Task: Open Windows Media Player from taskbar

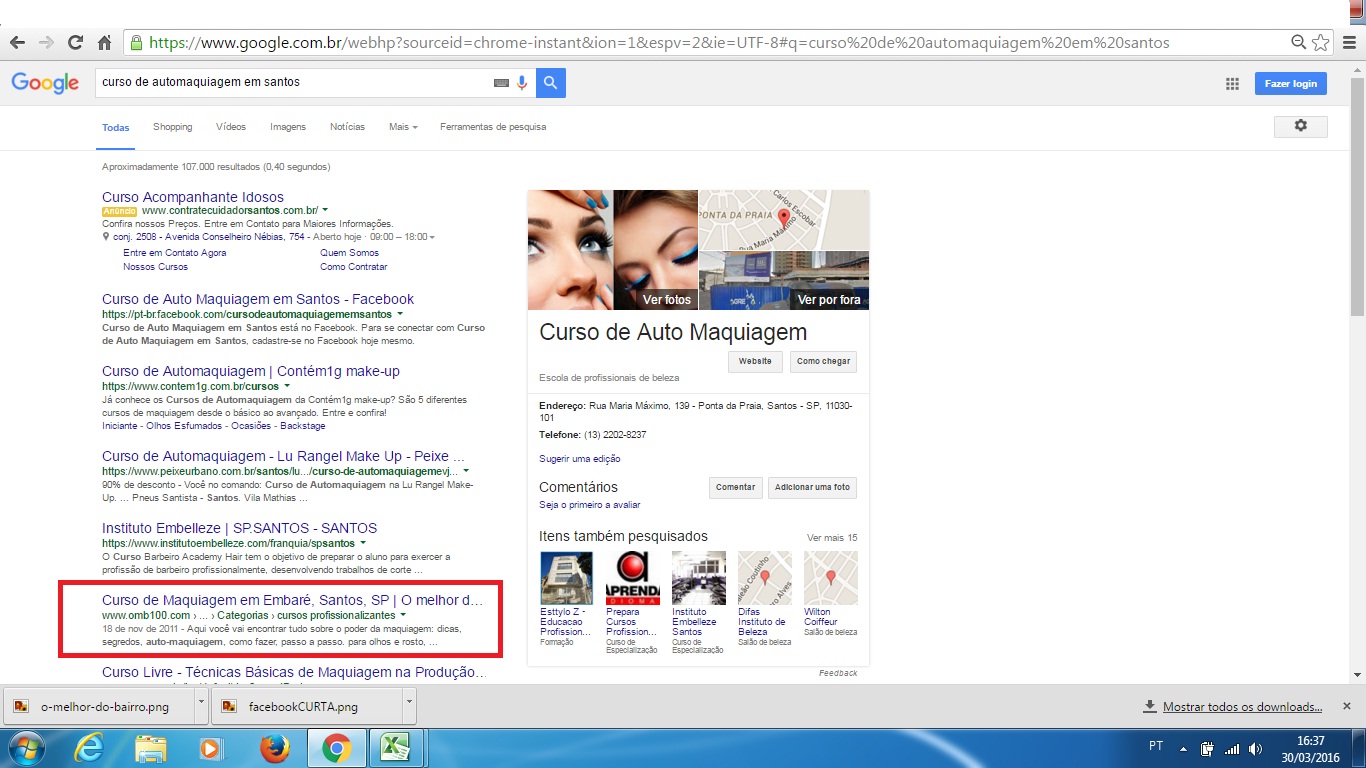Action: (211, 748)
